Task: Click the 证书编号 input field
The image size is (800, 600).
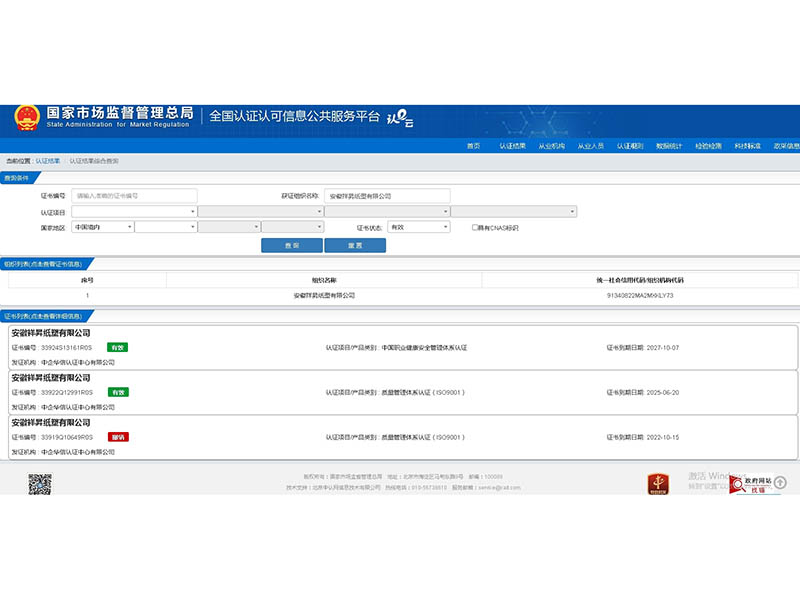Action: [134, 195]
